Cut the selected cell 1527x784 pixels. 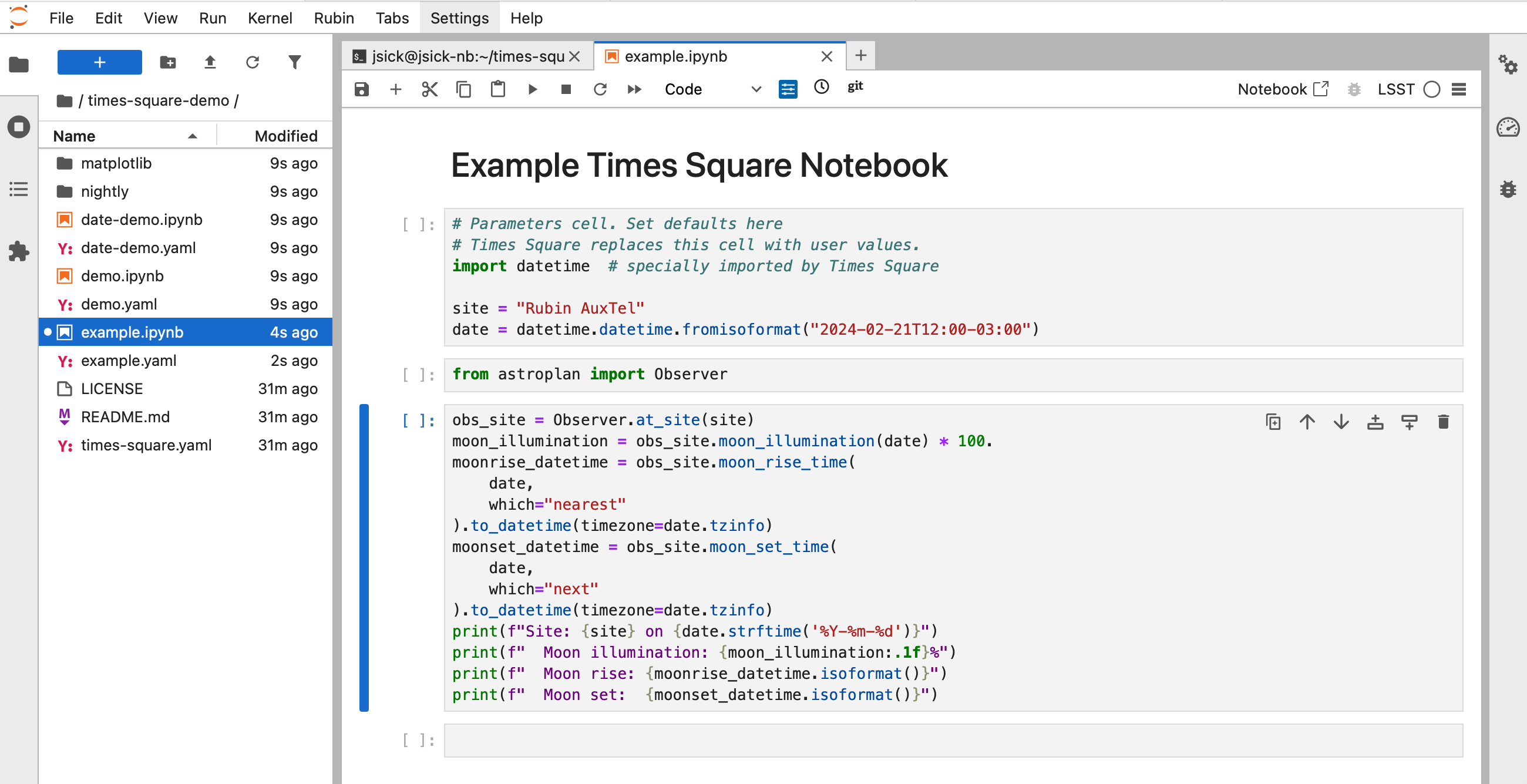(x=430, y=89)
